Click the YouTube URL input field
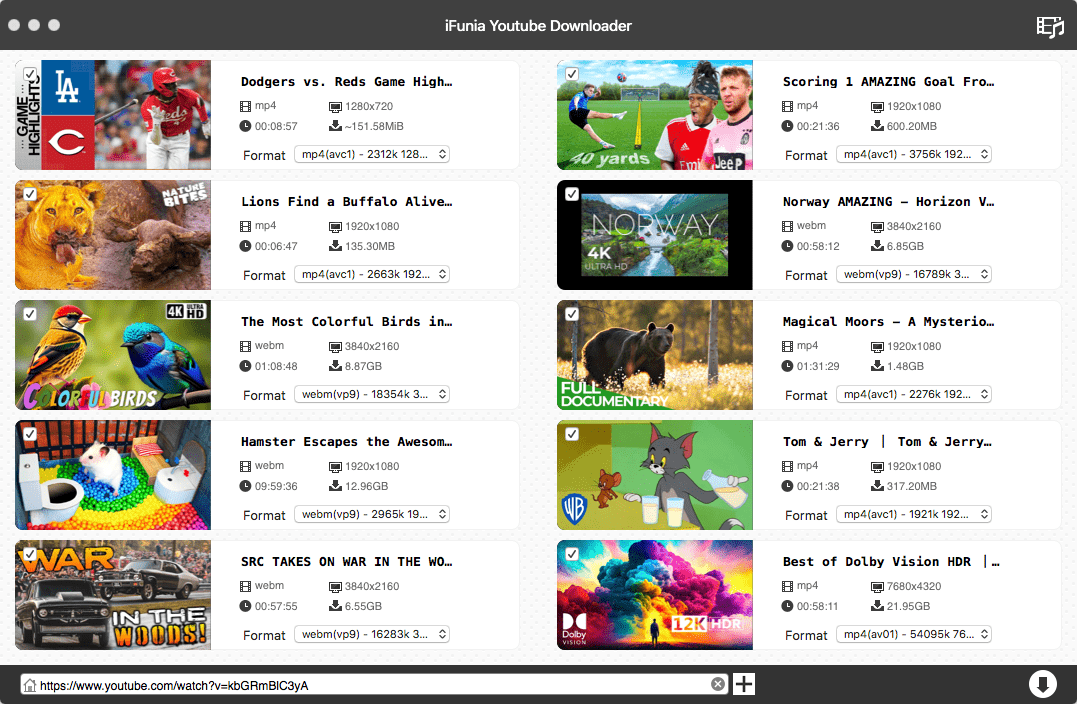The width and height of the screenshot is (1077, 704). [370, 685]
